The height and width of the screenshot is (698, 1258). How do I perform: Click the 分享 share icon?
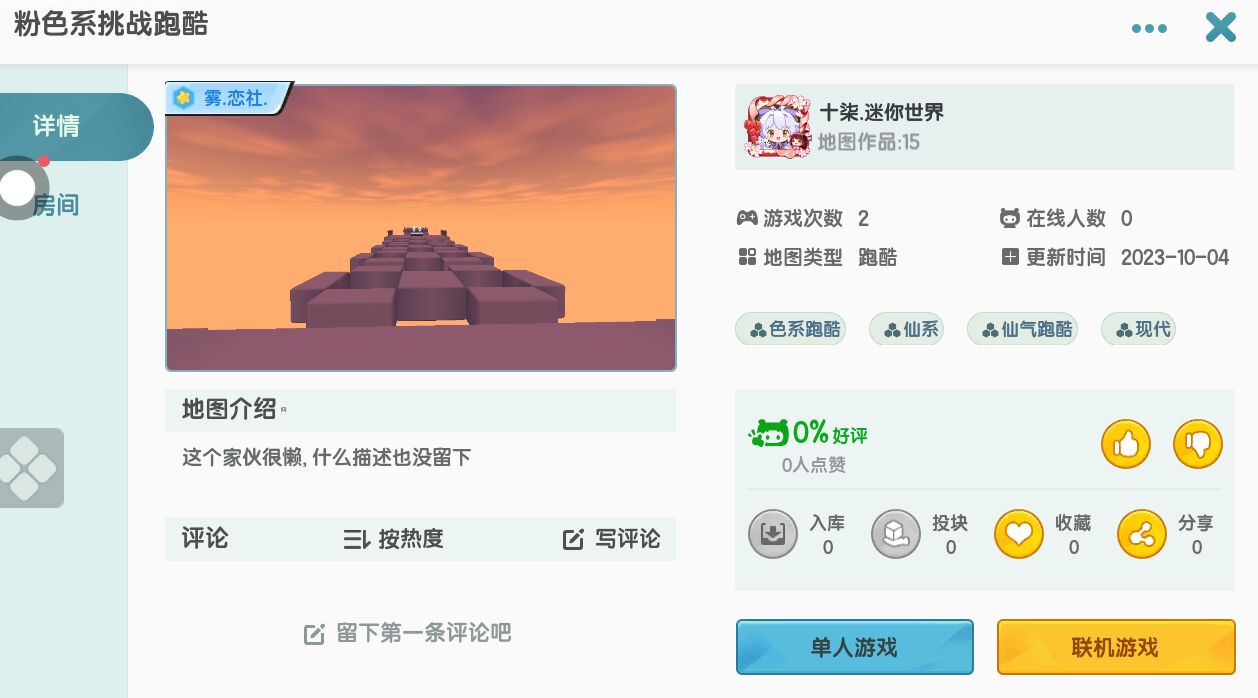point(1142,534)
